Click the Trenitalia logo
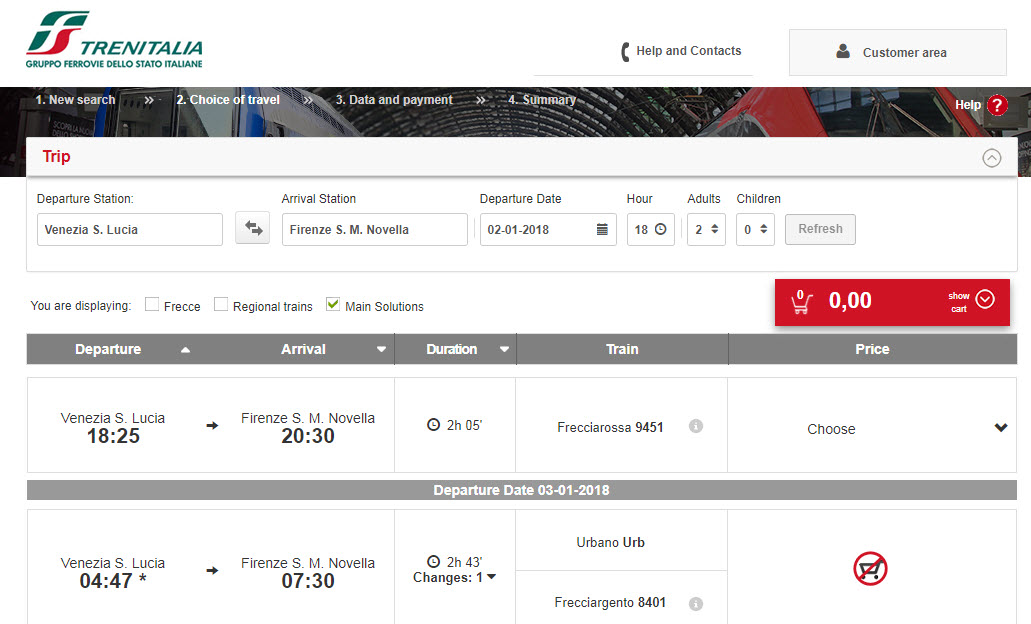Image resolution: width=1031 pixels, height=624 pixels. pos(114,40)
